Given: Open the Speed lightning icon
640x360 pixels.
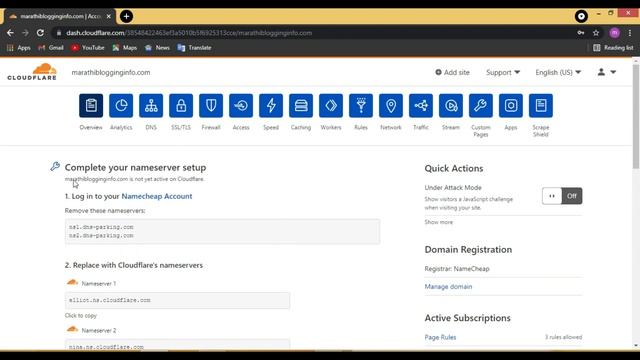Looking at the screenshot, I should click(271, 105).
